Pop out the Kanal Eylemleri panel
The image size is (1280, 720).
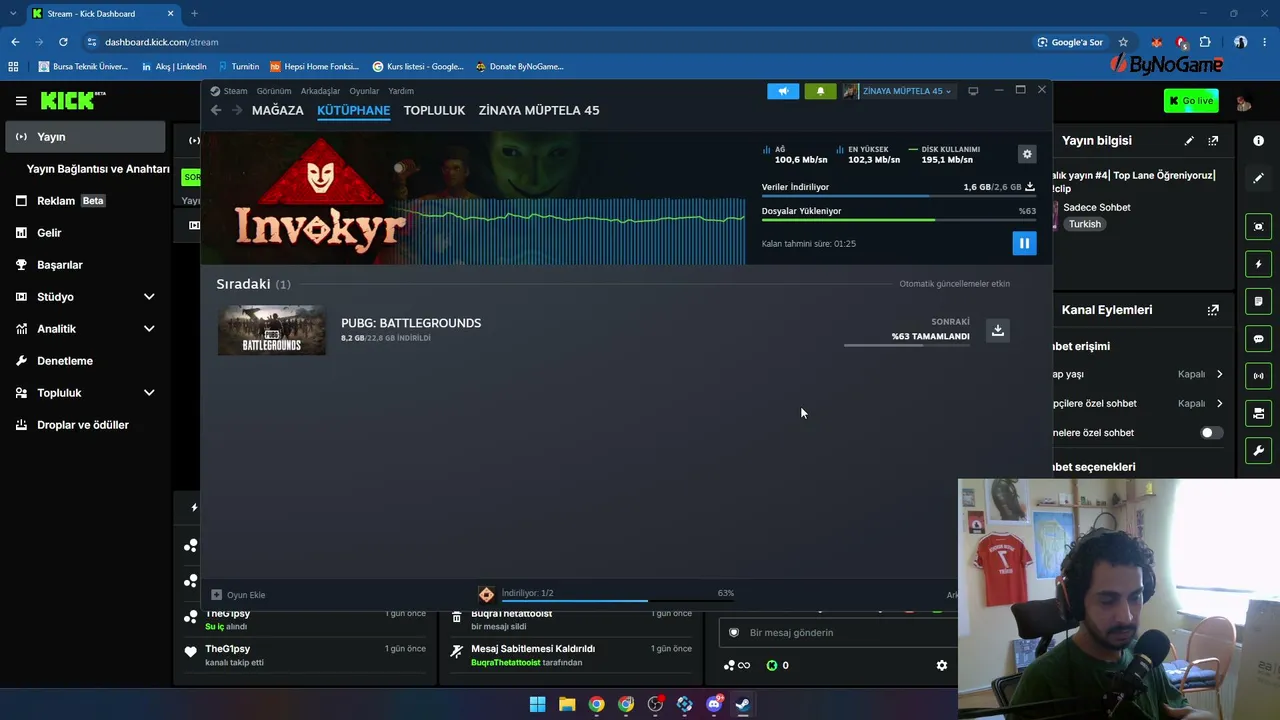click(1213, 310)
